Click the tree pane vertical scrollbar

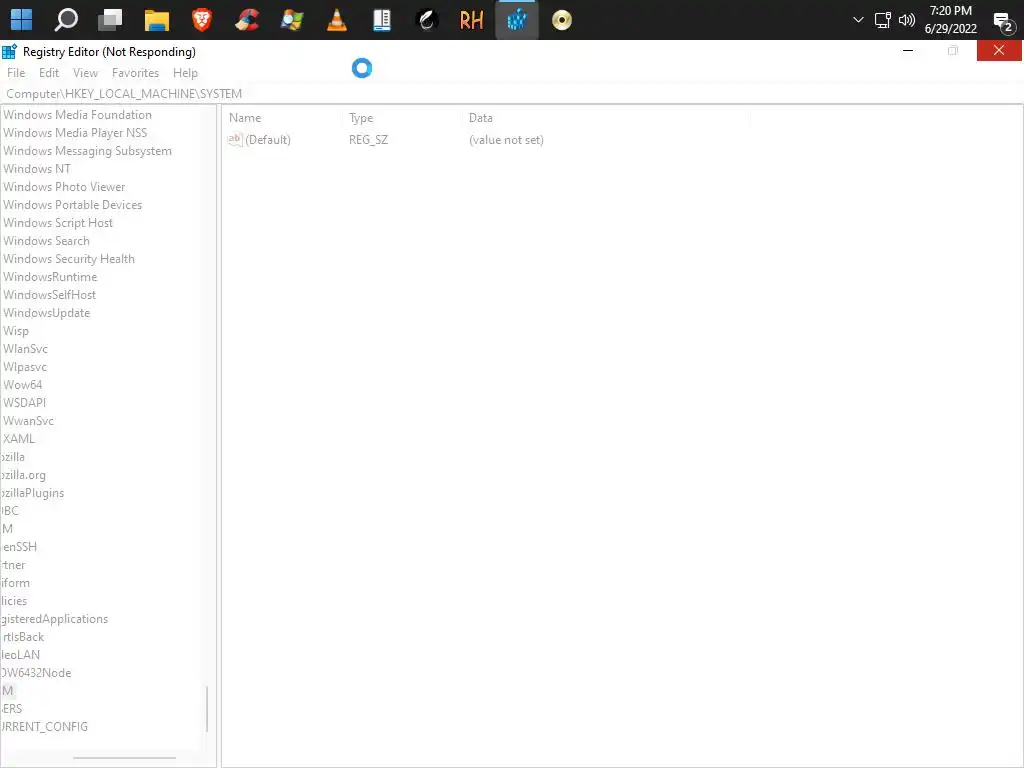tap(207, 709)
